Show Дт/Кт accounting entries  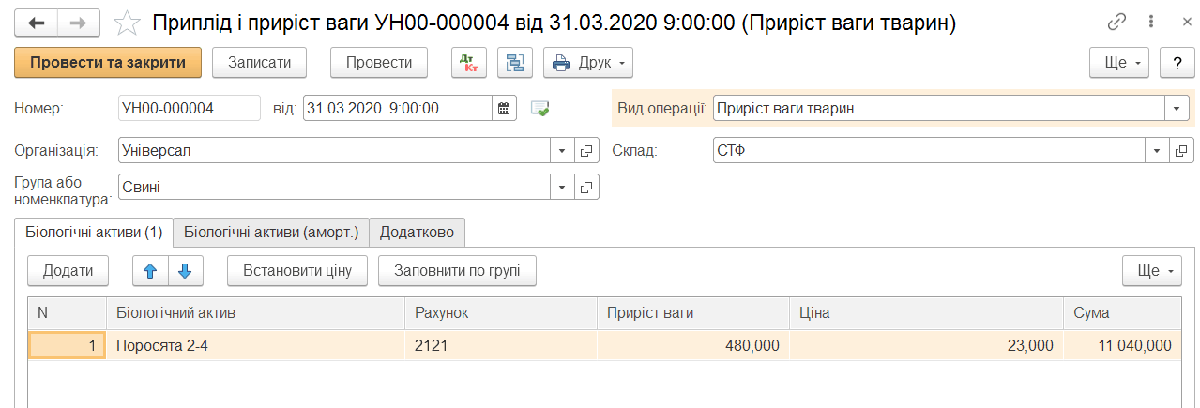click(469, 62)
